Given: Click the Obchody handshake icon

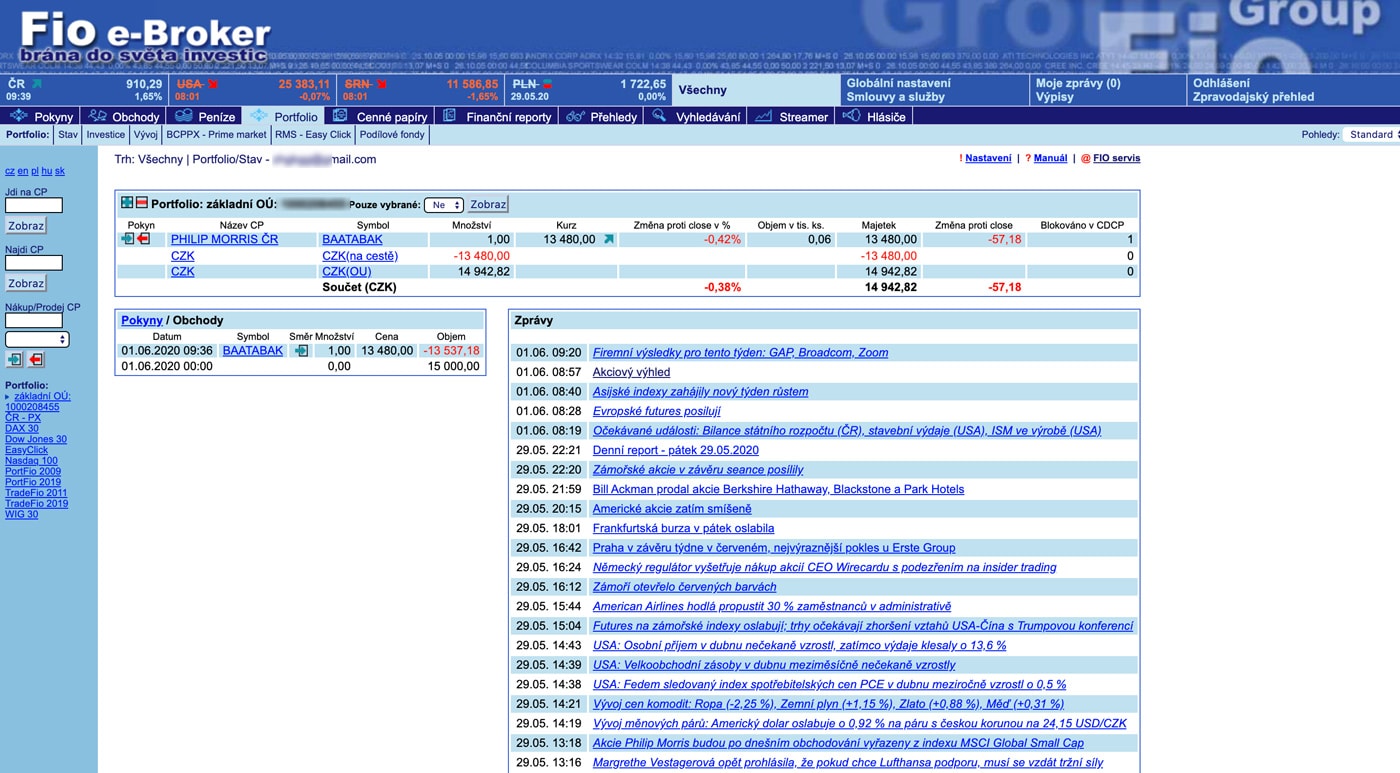Looking at the screenshot, I should click(97, 116).
